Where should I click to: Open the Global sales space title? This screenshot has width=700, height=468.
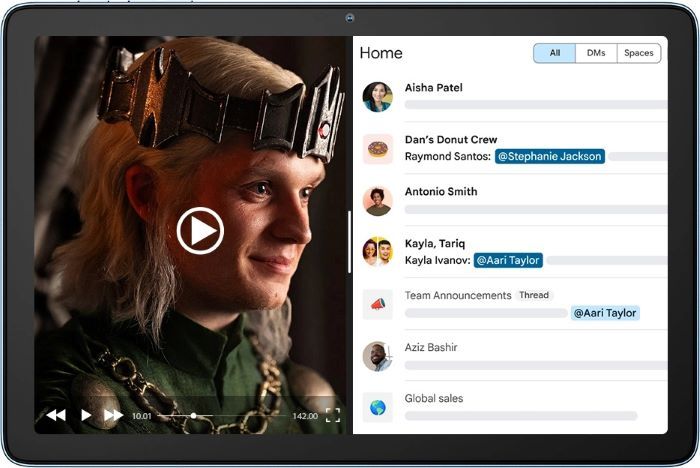(x=433, y=398)
